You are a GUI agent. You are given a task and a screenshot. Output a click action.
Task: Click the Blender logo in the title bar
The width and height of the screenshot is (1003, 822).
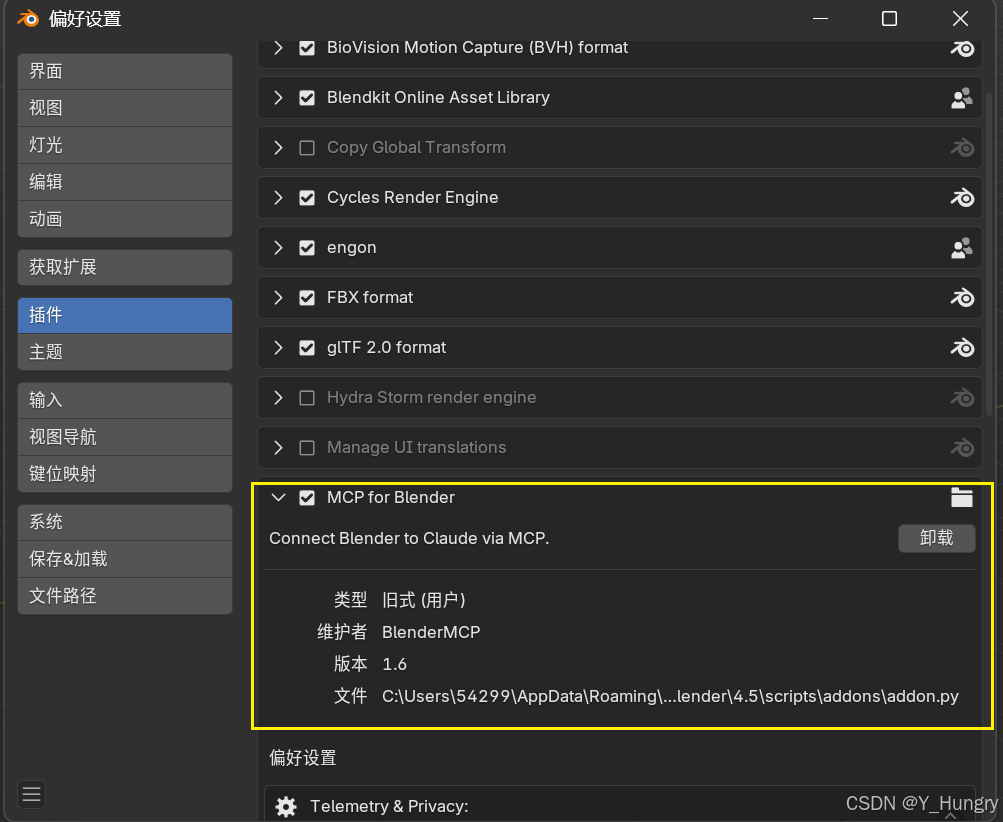coord(28,19)
